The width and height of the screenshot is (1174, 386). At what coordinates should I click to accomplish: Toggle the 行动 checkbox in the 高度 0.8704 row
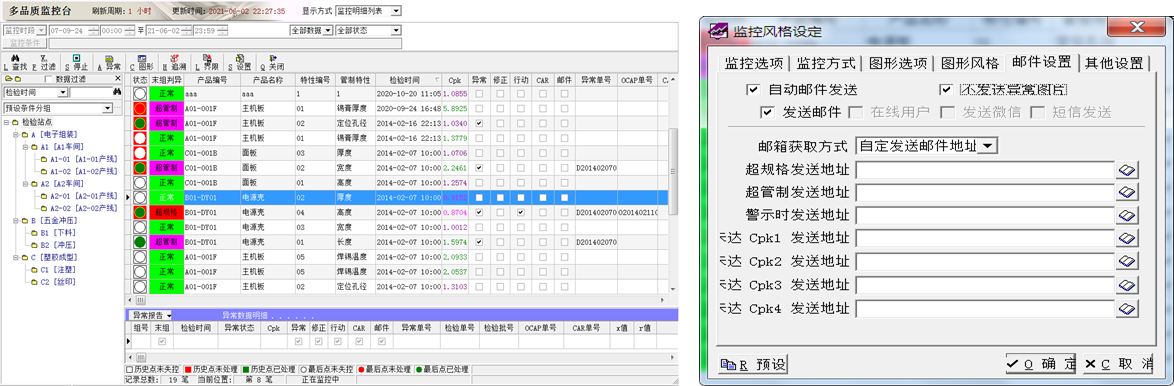coord(520,212)
